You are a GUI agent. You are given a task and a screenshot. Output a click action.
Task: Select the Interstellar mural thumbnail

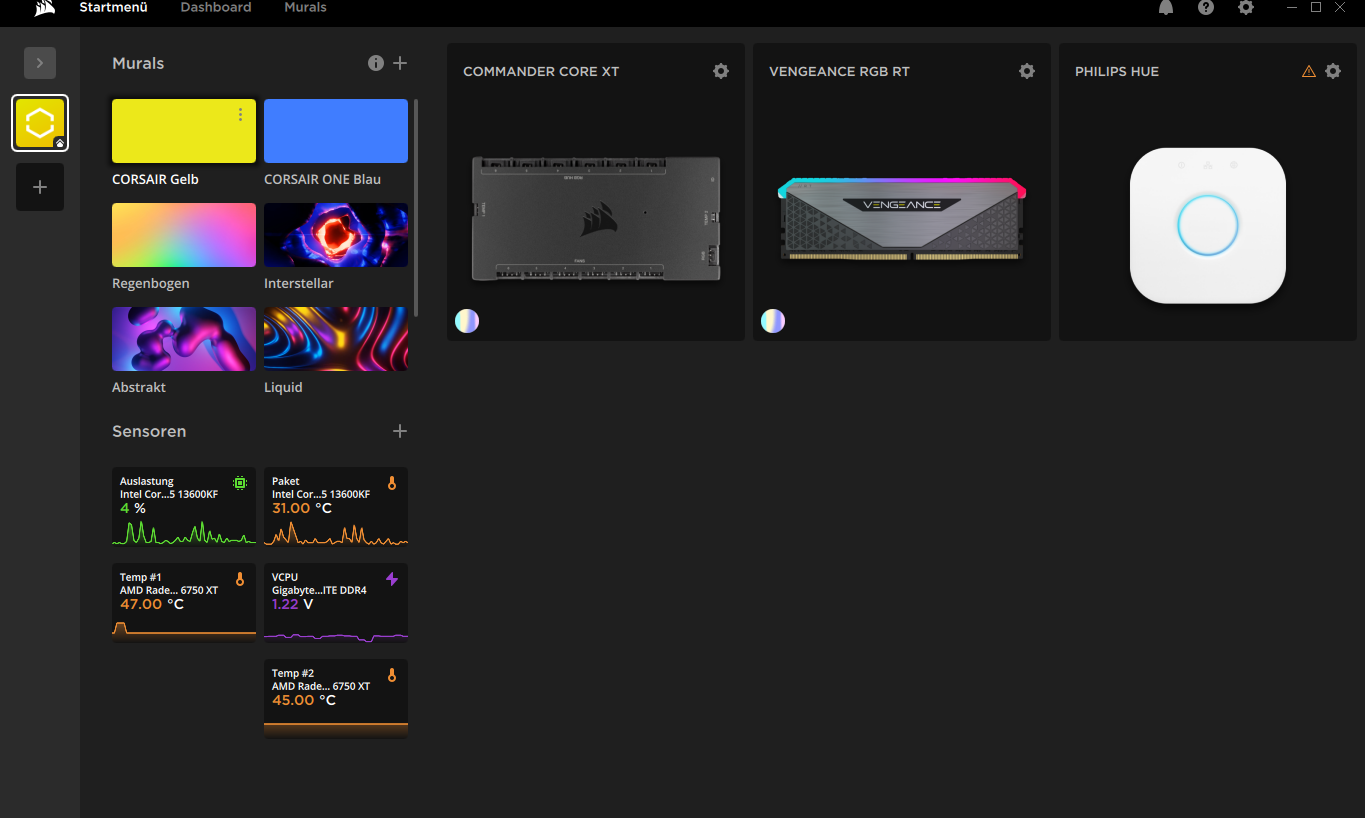pyautogui.click(x=336, y=235)
